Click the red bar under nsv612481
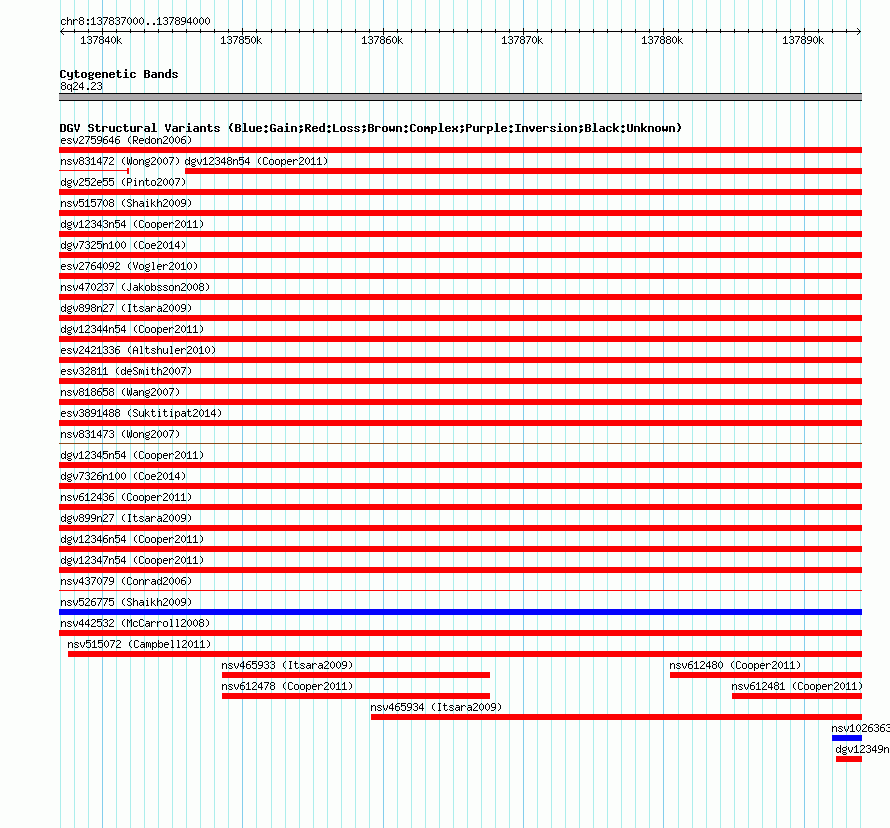 (x=797, y=696)
